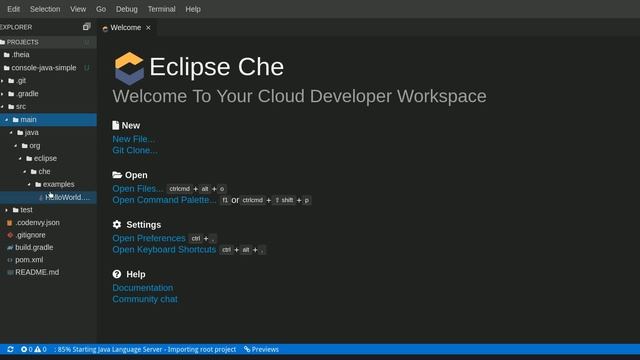Click the Open Files... link
This screenshot has width=640, height=360.
(x=137, y=189)
